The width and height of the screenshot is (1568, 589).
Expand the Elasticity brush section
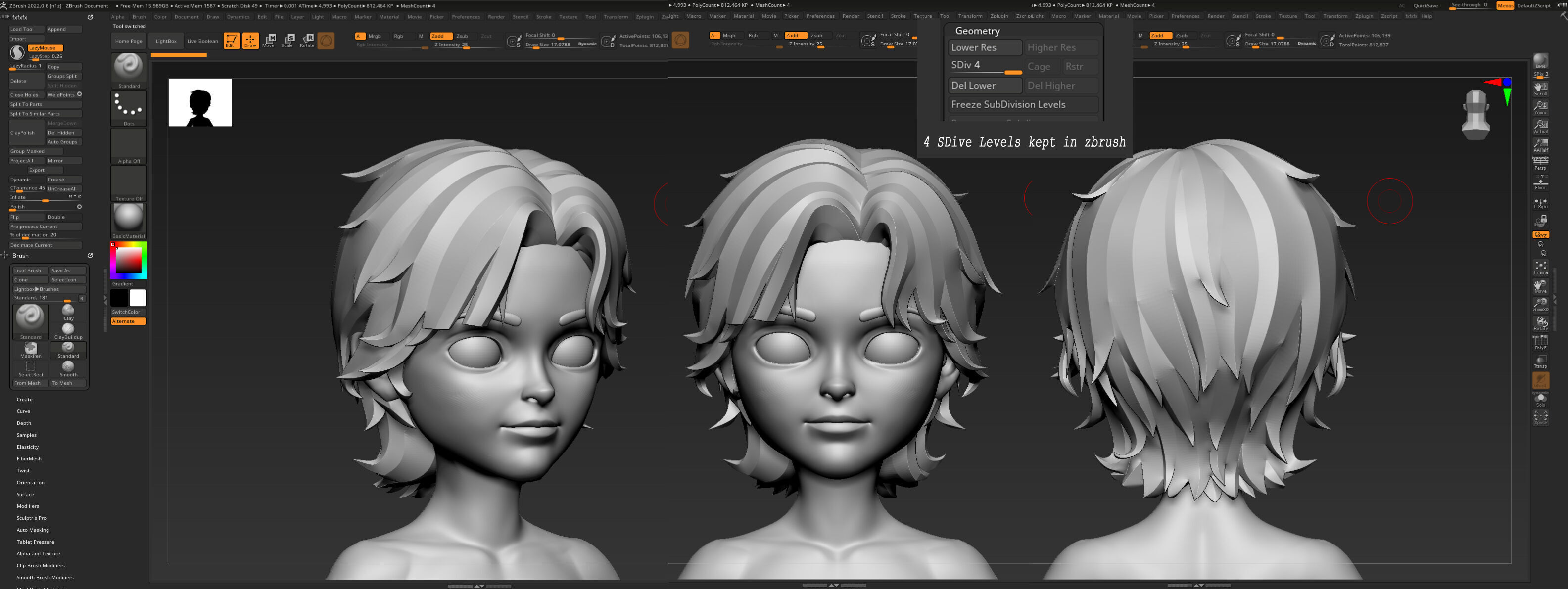[27, 447]
